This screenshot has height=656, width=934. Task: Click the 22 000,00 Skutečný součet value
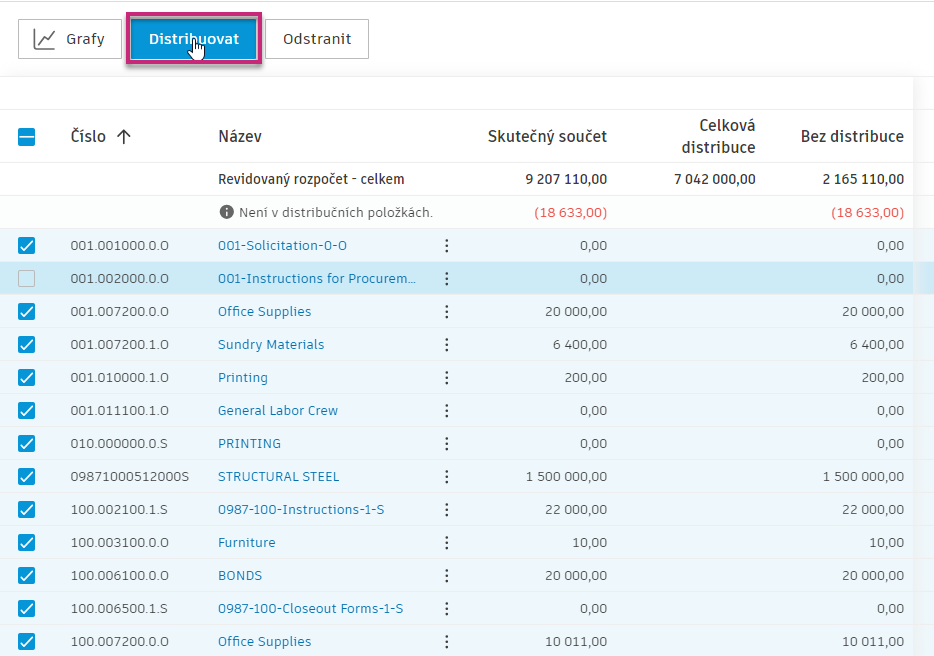576,509
